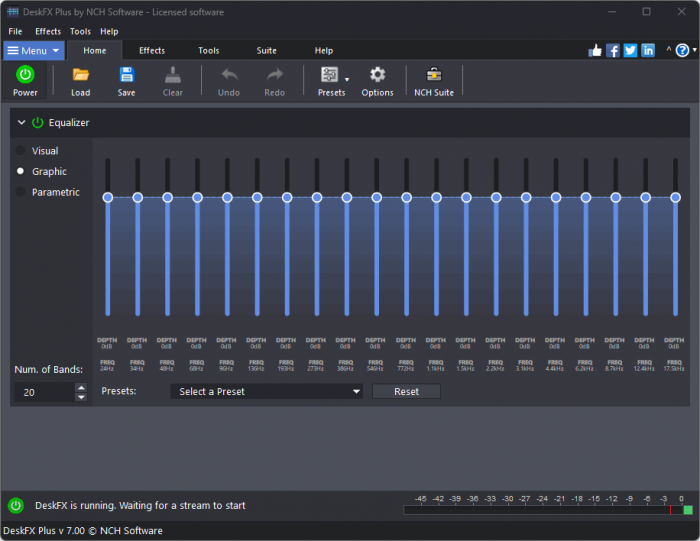Image resolution: width=700 pixels, height=541 pixels.
Task: Open the Tools menu in menu bar
Action: point(80,31)
